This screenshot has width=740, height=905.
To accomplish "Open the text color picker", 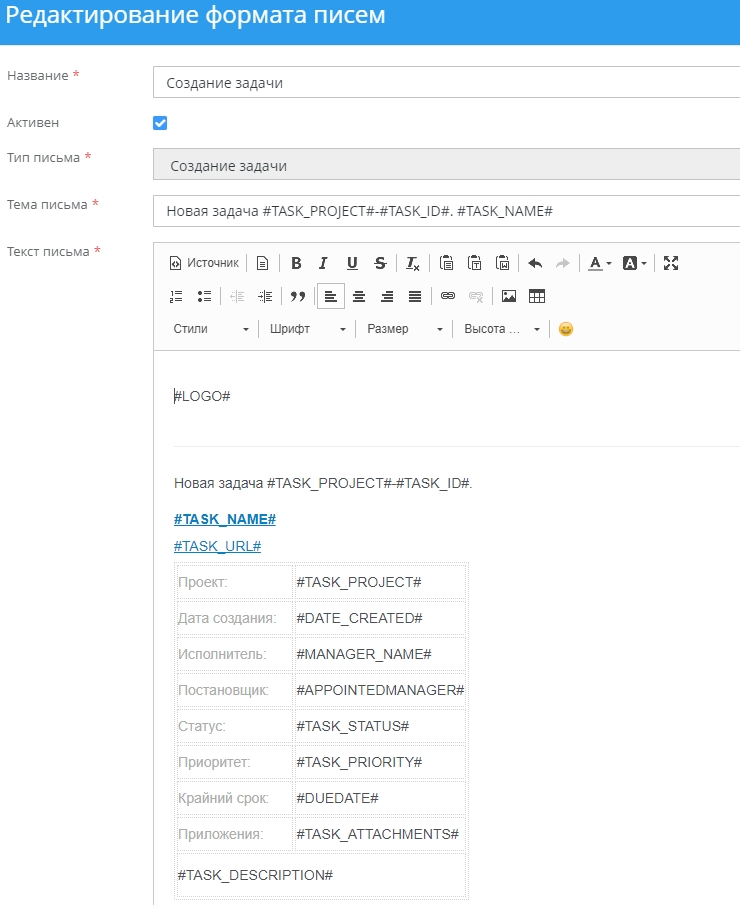I will [x=600, y=263].
